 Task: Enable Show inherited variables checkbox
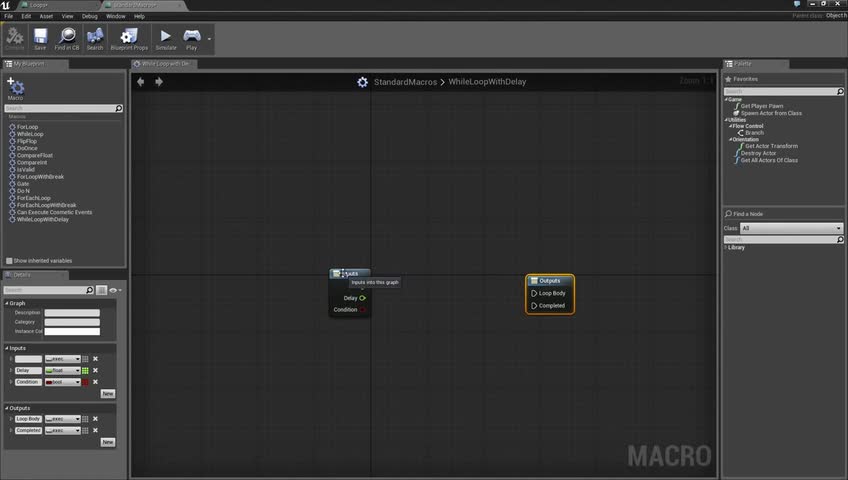[9, 261]
